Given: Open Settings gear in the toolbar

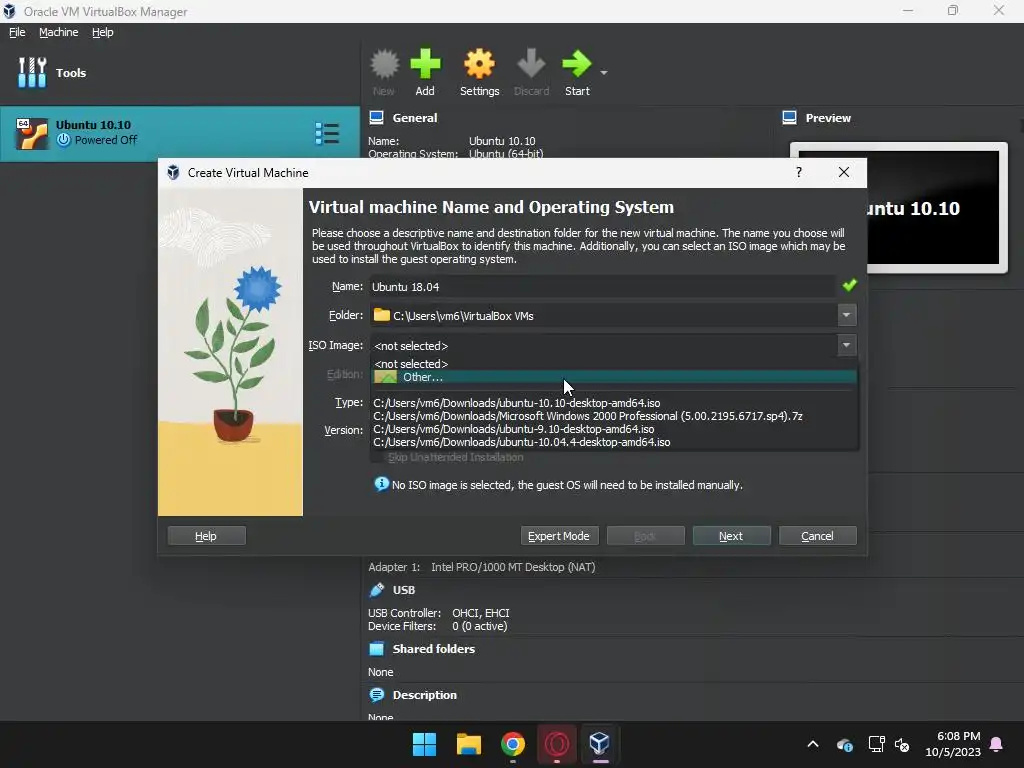Looking at the screenshot, I should pos(479,64).
